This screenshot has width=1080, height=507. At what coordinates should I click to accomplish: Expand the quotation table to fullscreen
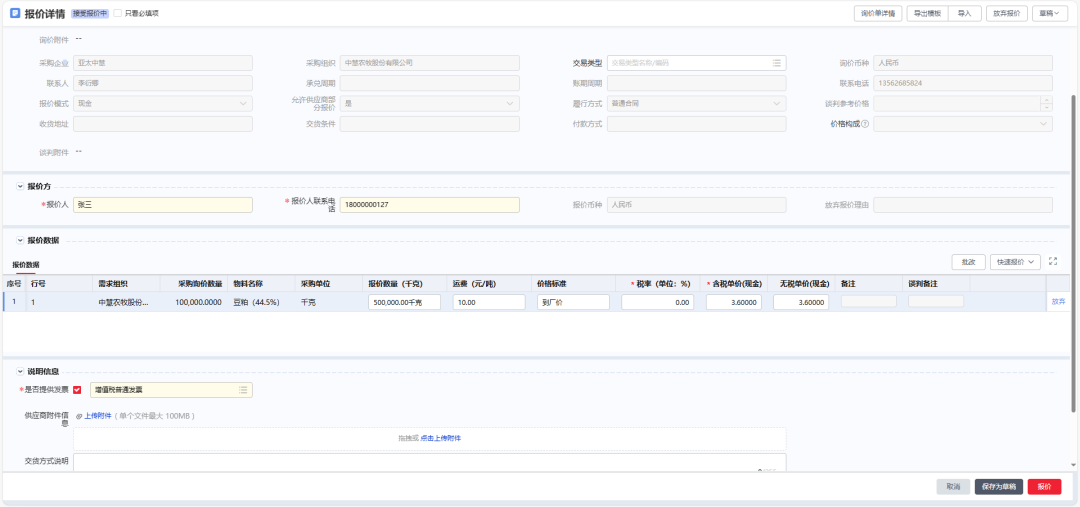[1052, 261]
